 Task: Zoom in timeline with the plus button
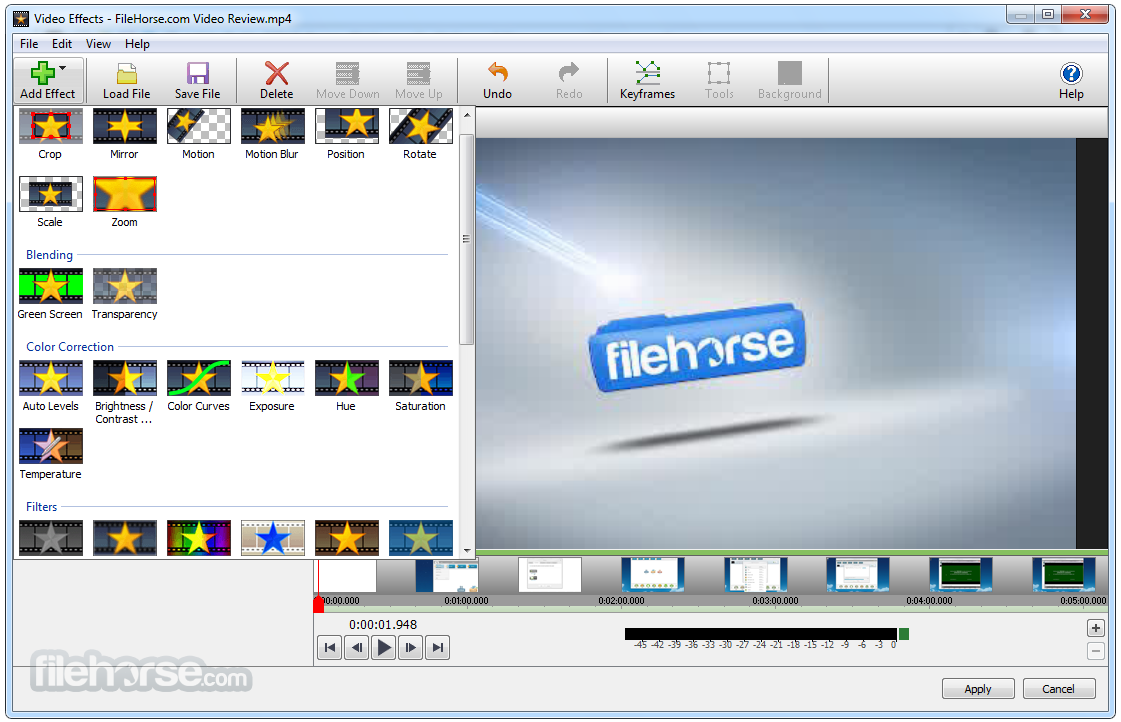tap(1096, 628)
